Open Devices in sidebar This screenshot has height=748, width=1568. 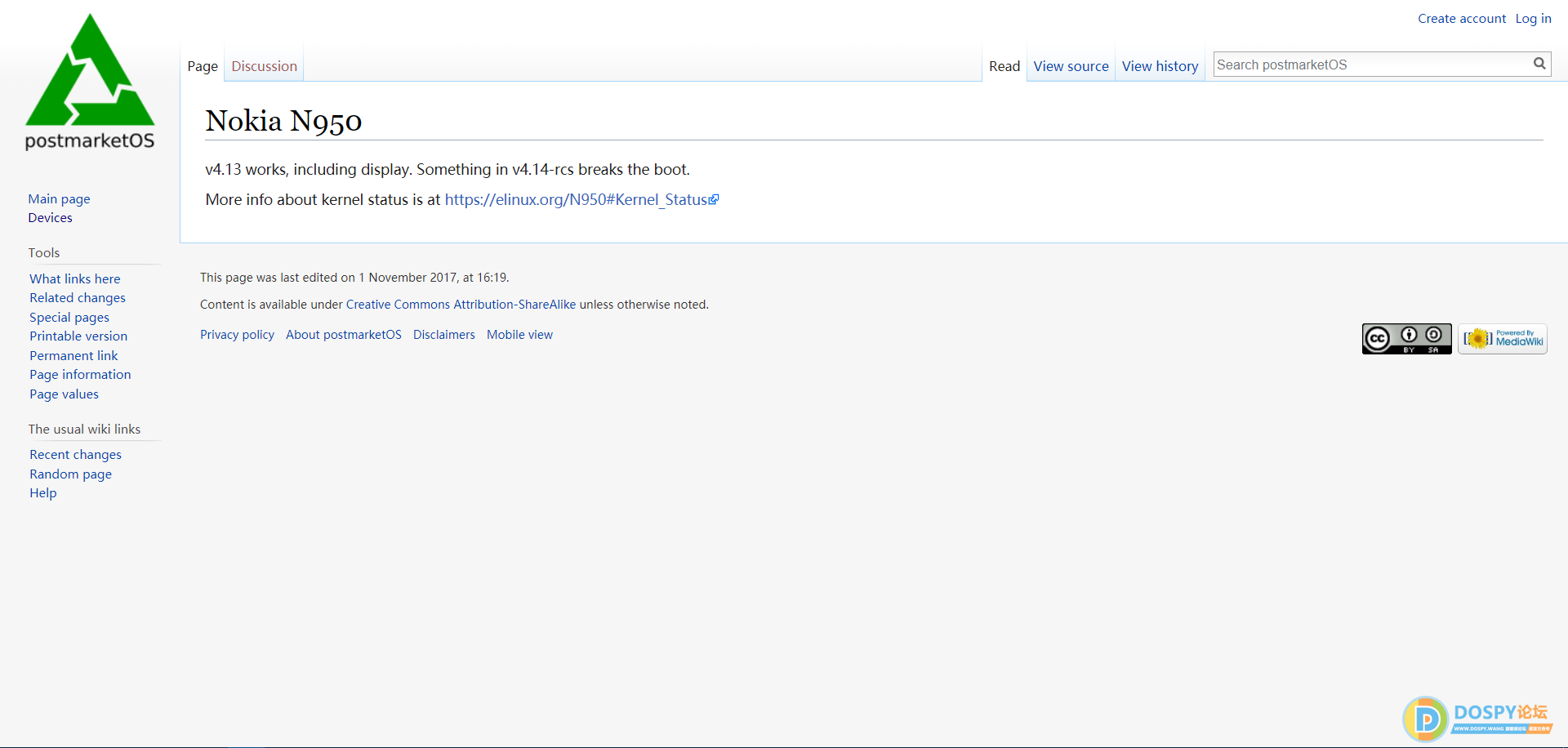(x=50, y=217)
